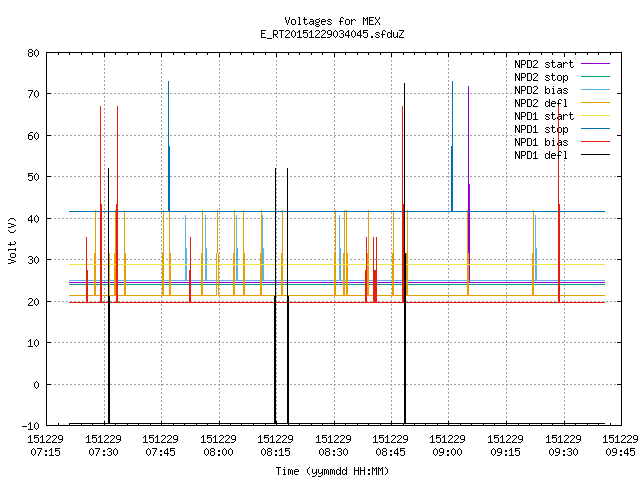Click the y-axis tick label 70
640x480 pixels.
[33, 94]
